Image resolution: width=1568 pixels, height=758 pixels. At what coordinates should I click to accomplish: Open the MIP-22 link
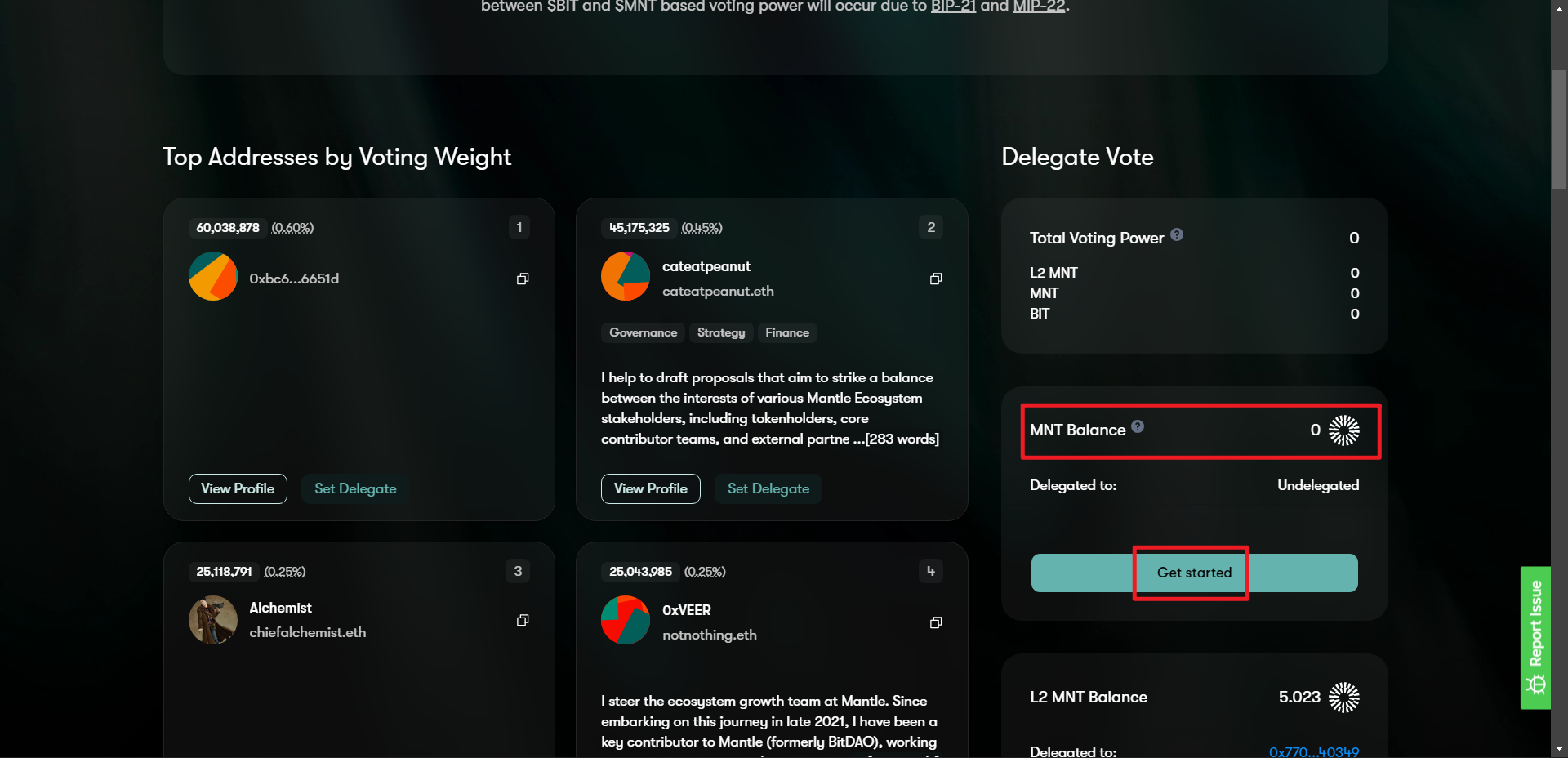click(1039, 7)
